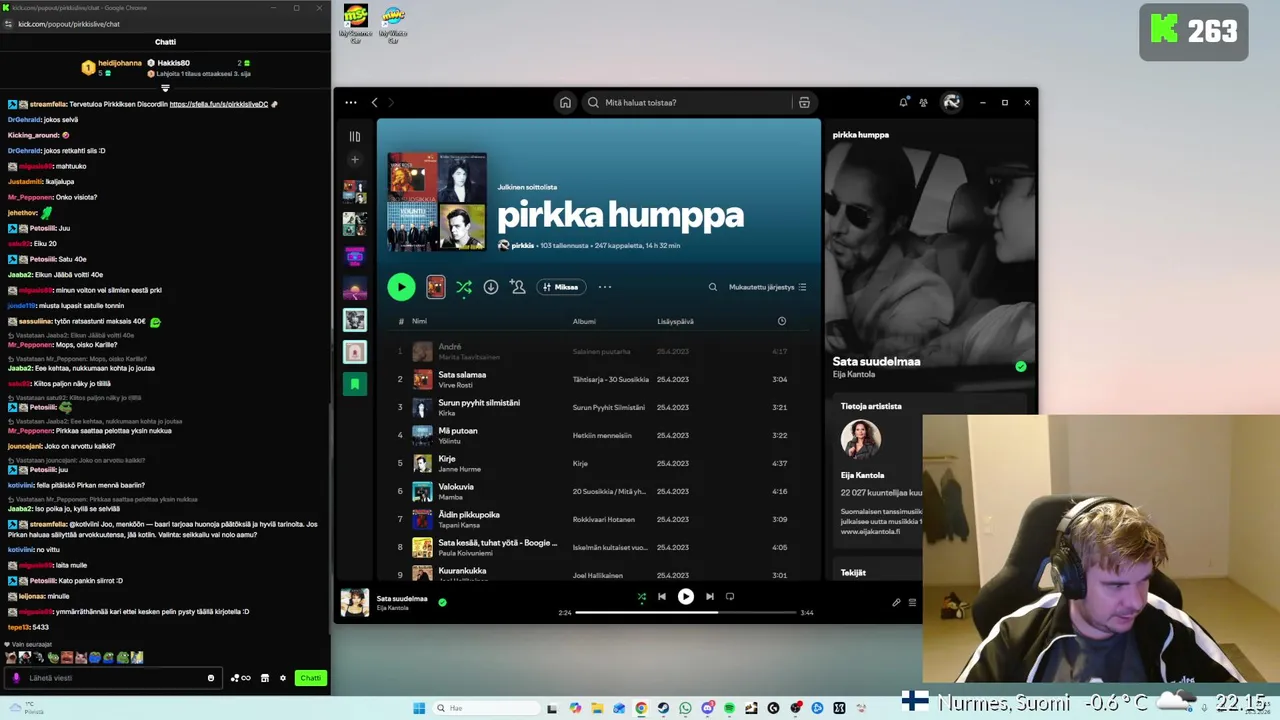Open the first playlist thumbnail in the Spotify sidebar
1280x720 pixels.
pos(355,192)
